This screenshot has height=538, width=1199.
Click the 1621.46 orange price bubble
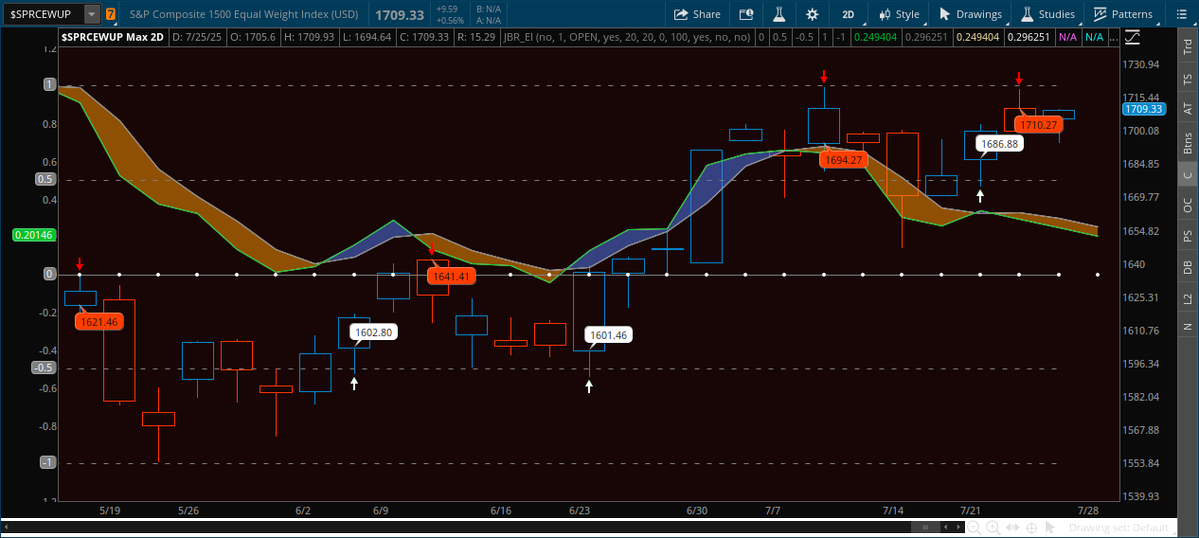coord(99,322)
